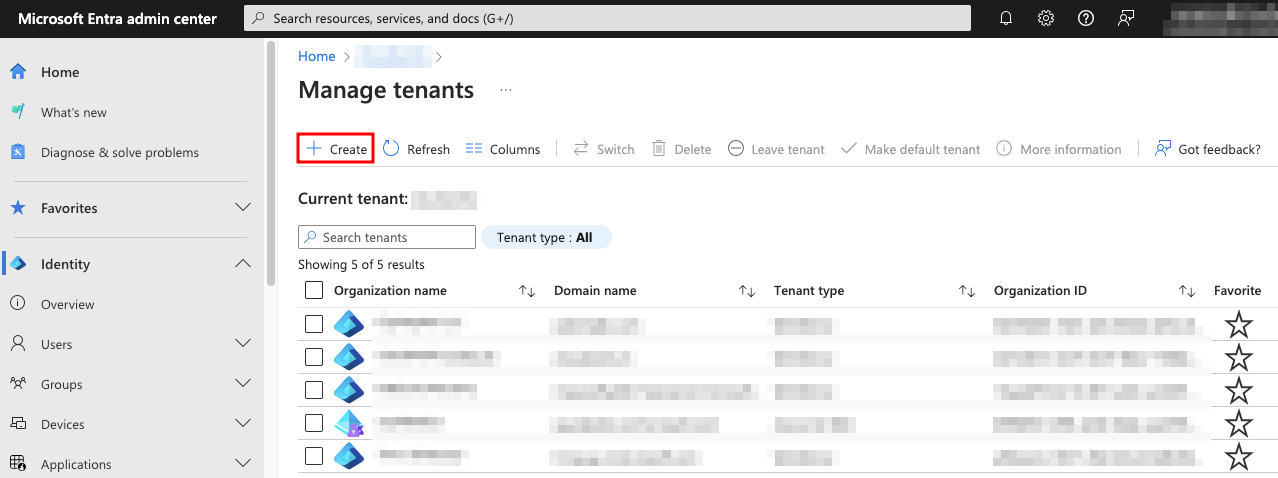Click the Favorite column header

[1238, 291]
